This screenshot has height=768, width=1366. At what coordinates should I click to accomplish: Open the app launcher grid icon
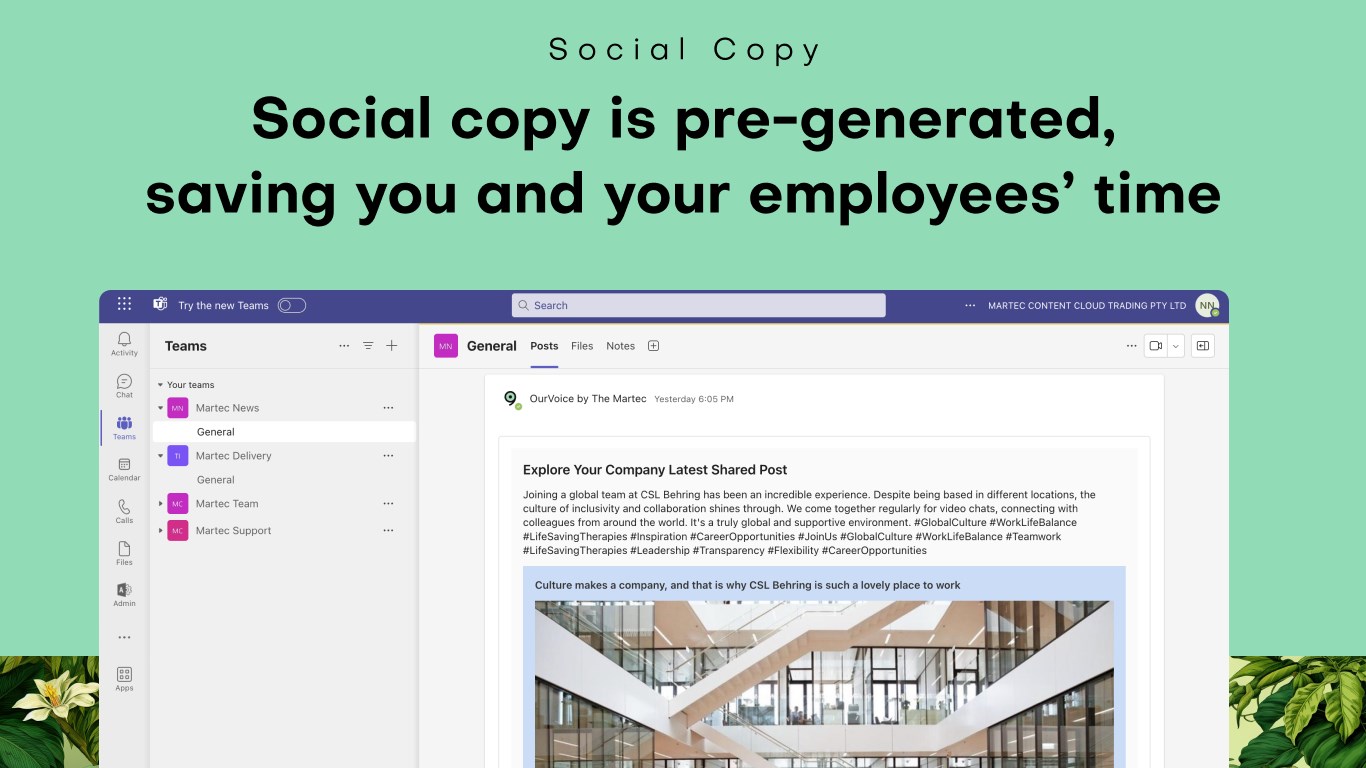pyautogui.click(x=124, y=304)
